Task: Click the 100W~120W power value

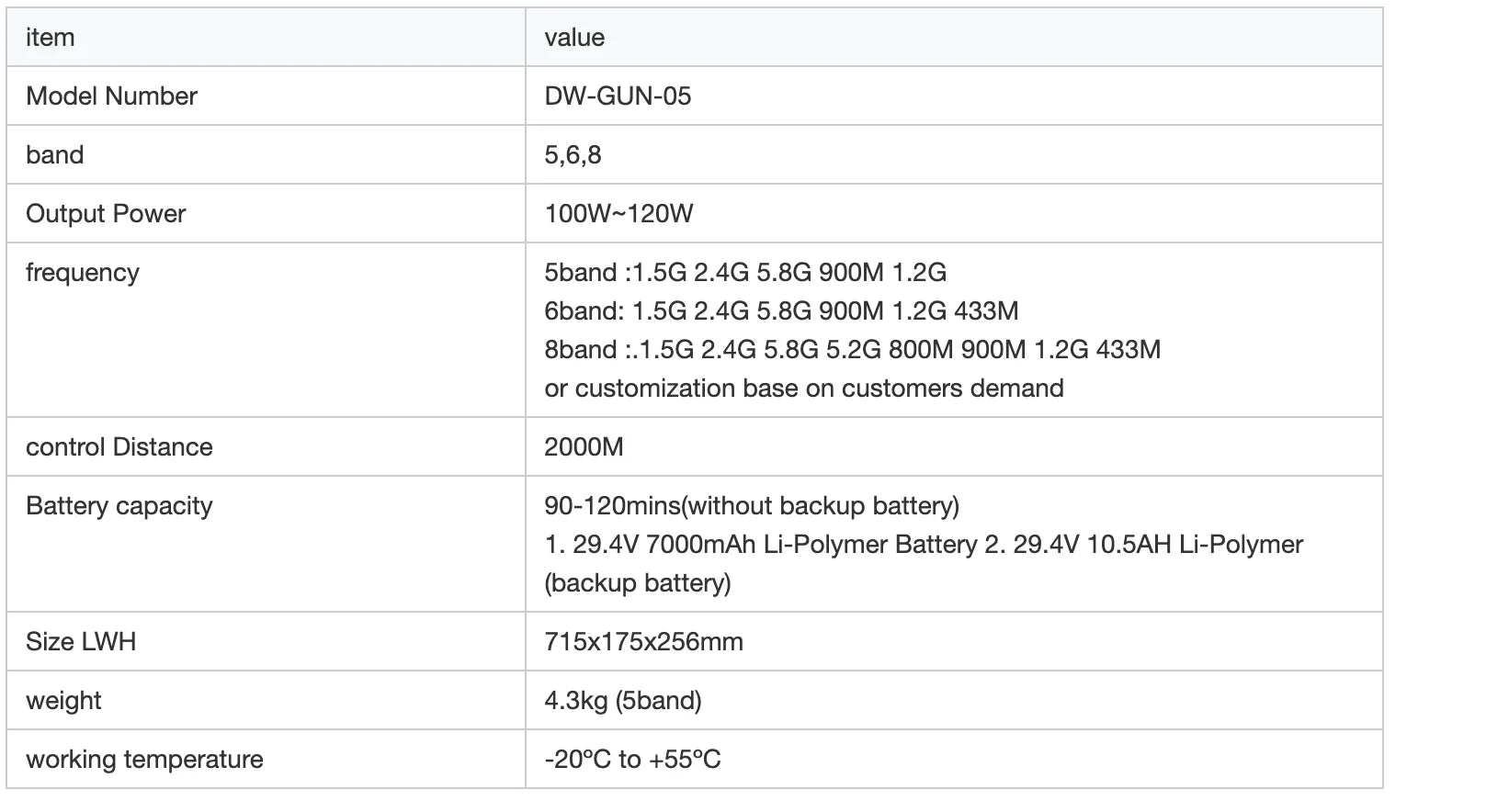Action: (618, 214)
